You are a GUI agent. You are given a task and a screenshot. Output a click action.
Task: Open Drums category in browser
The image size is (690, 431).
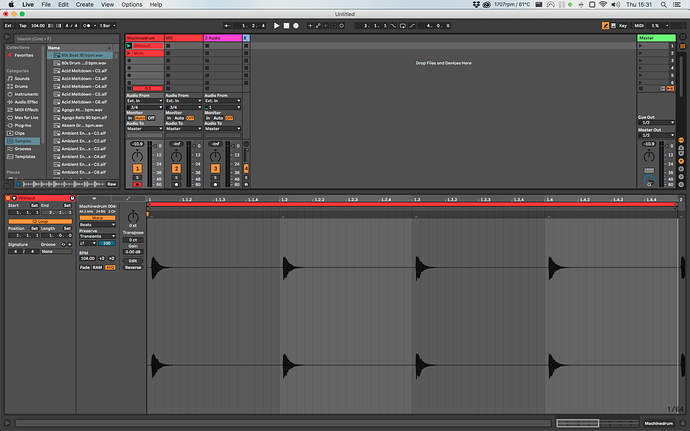21,86
